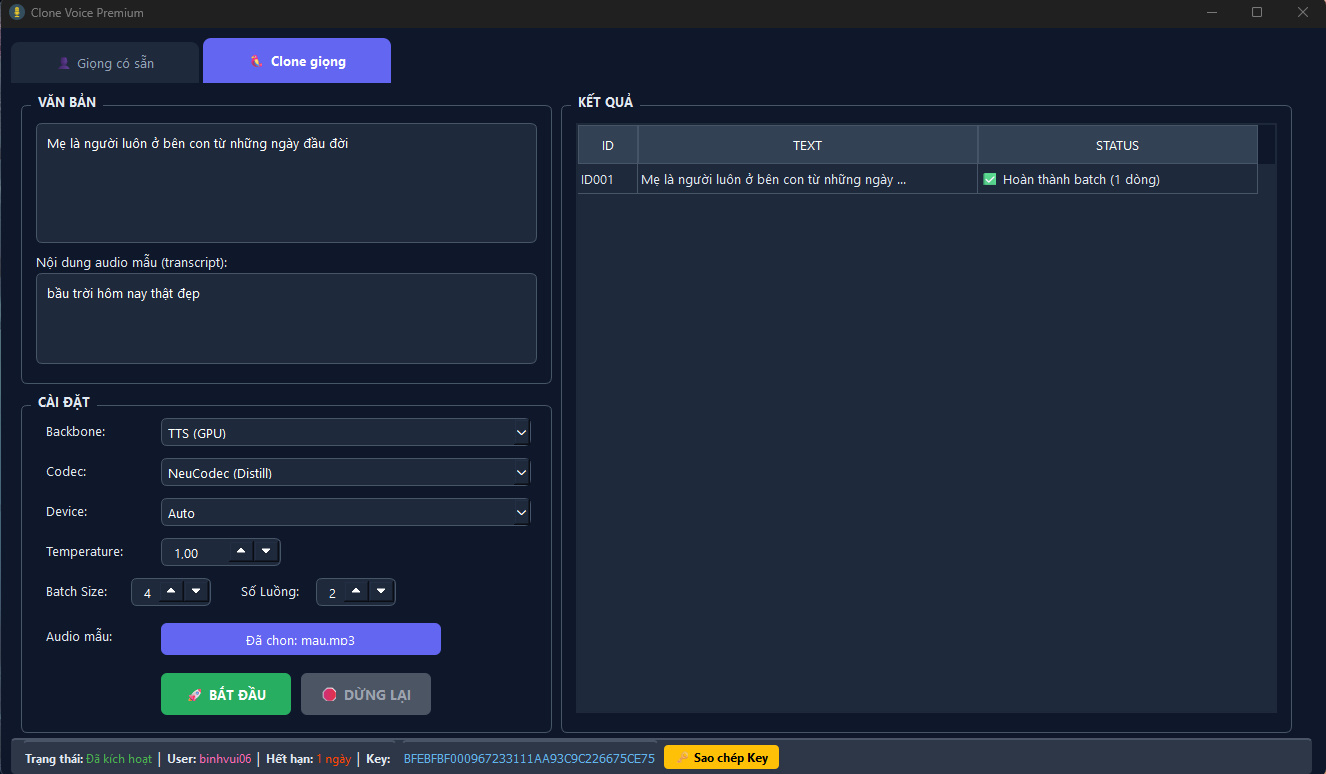Image resolution: width=1326 pixels, height=774 pixels.
Task: Choose the sample audio file mau.mp3 button
Action: pyautogui.click(x=300, y=640)
